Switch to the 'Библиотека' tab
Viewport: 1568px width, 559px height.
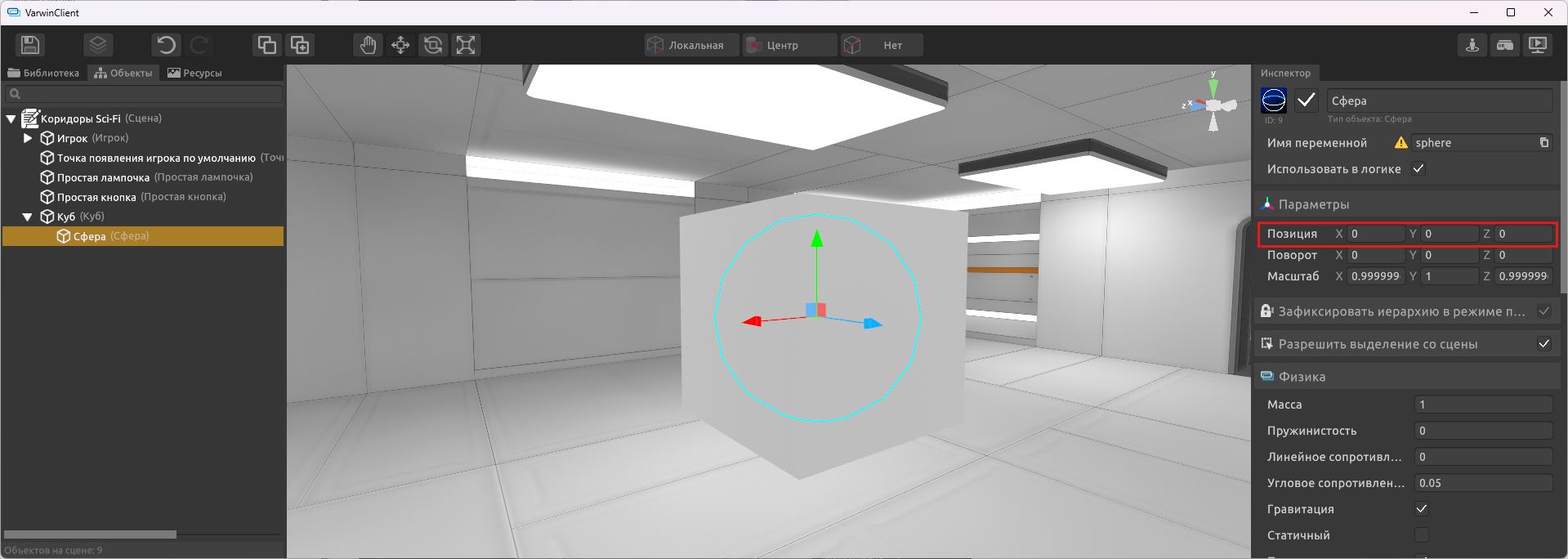coord(44,73)
